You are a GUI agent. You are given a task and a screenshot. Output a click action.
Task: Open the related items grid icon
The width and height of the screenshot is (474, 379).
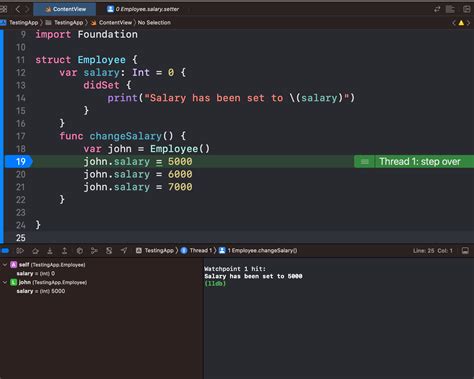(4, 9)
